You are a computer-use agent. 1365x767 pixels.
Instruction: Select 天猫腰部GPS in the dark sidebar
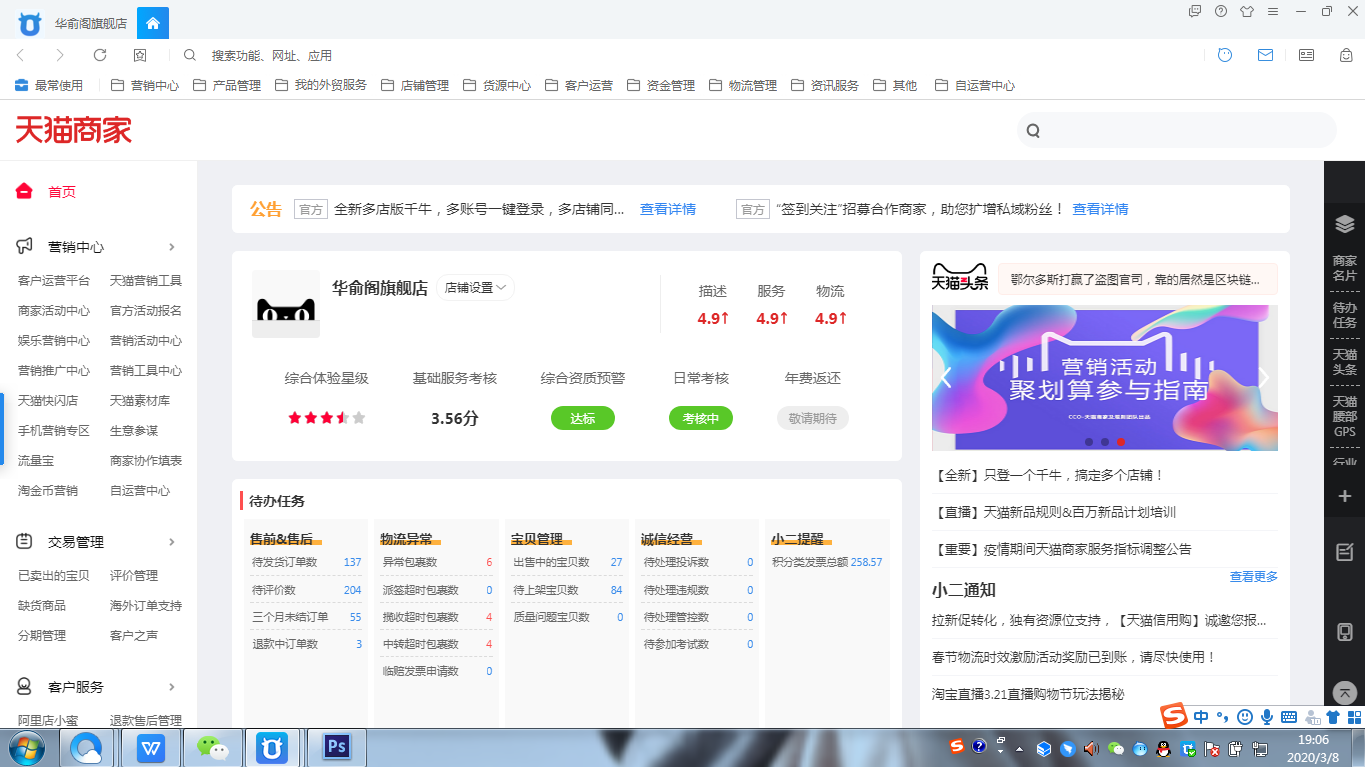click(1345, 416)
